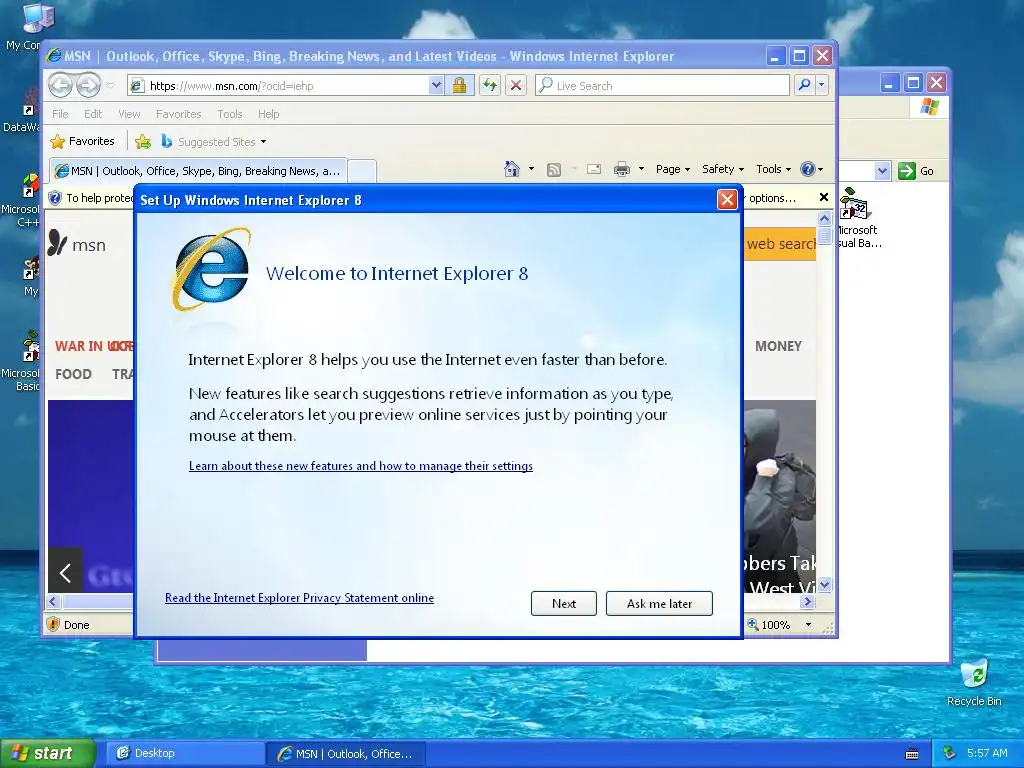
Task: Open the Help menu
Action: click(x=268, y=114)
